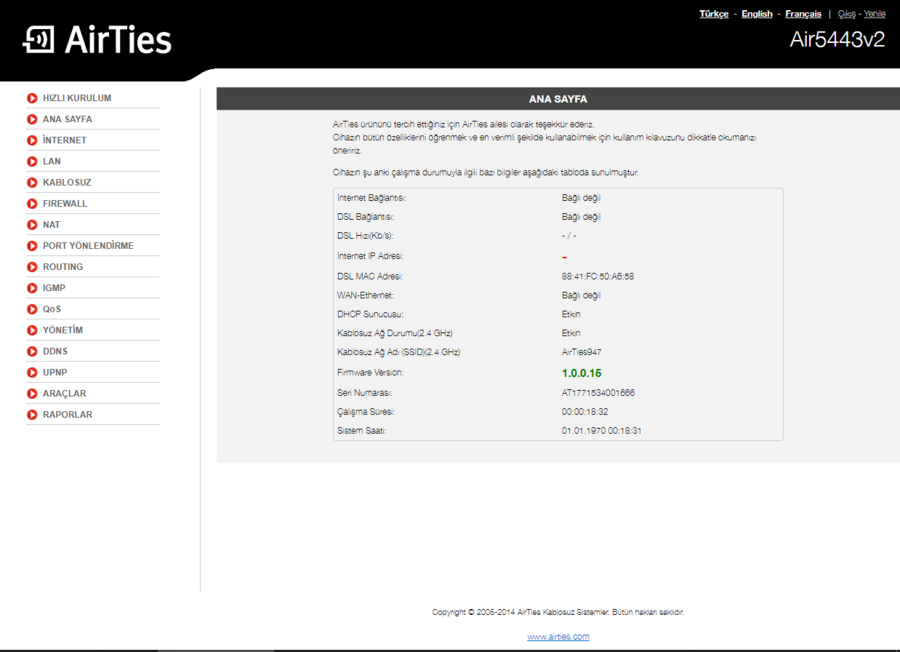Image resolution: width=900 pixels, height=652 pixels.
Task: Click the arrow icon beside PORT YÖNLENDİRME
Action: click(x=33, y=245)
